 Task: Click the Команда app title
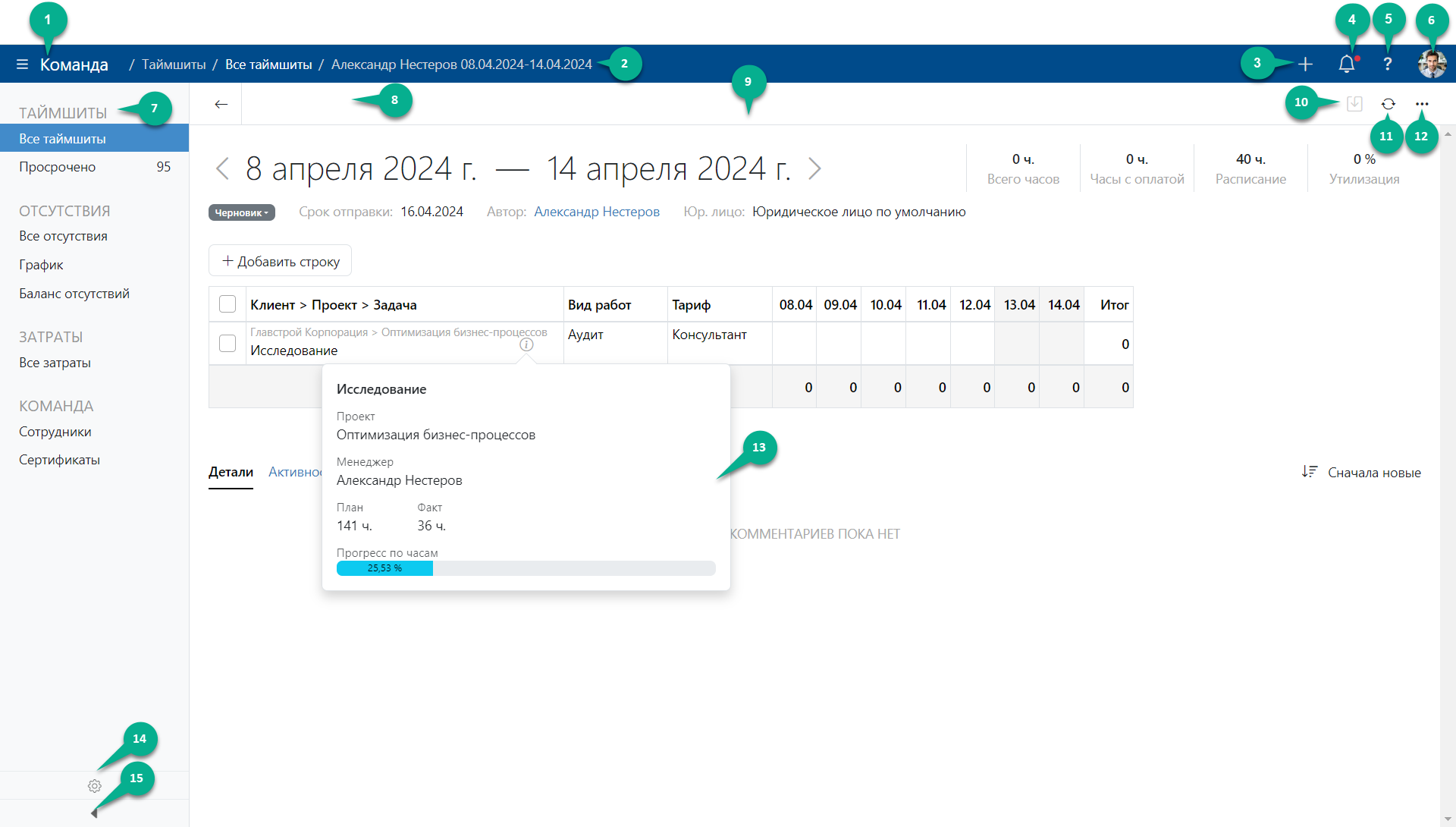click(x=74, y=65)
